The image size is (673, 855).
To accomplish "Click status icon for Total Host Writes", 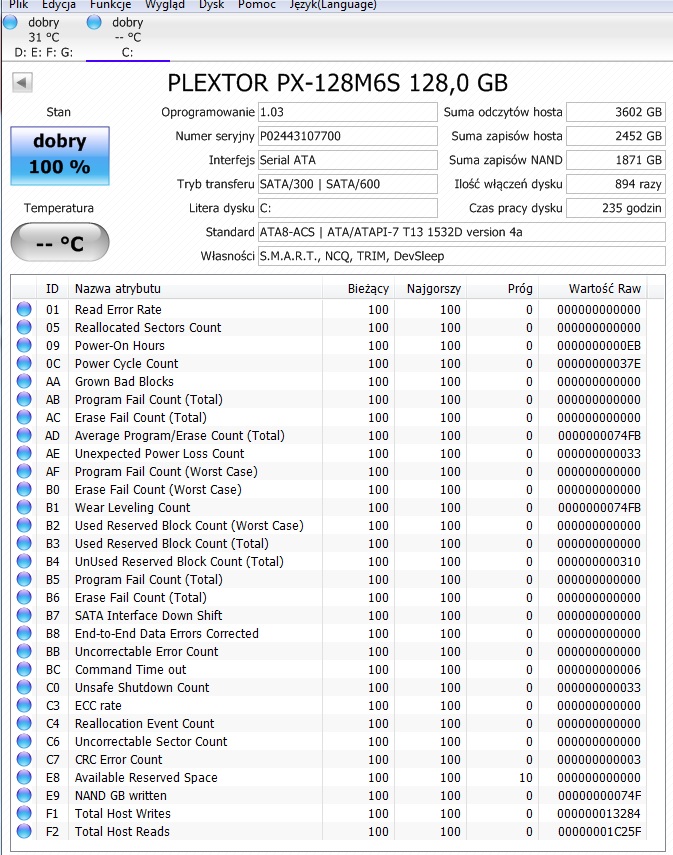I will pyautogui.click(x=24, y=813).
